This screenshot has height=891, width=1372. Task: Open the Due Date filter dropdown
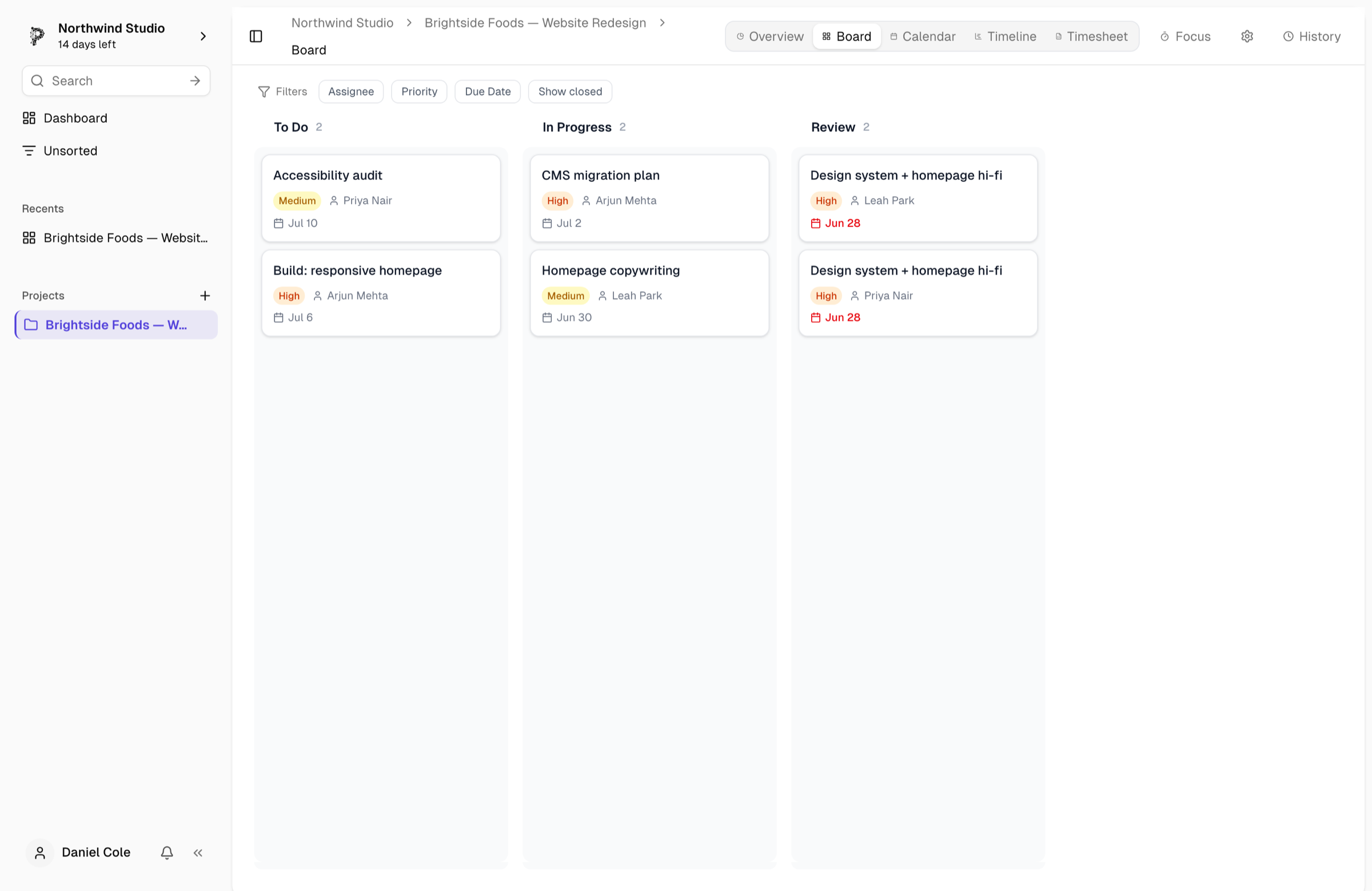488,92
